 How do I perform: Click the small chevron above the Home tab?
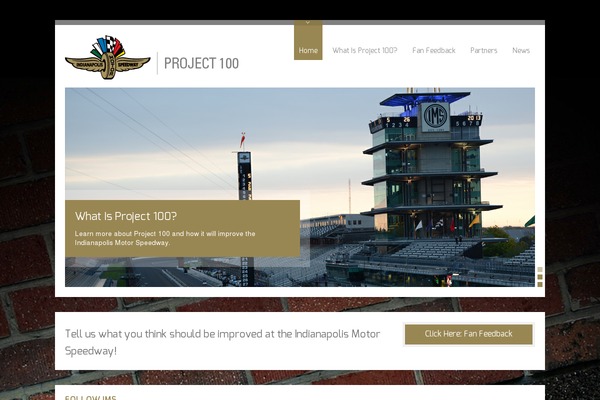308,23
